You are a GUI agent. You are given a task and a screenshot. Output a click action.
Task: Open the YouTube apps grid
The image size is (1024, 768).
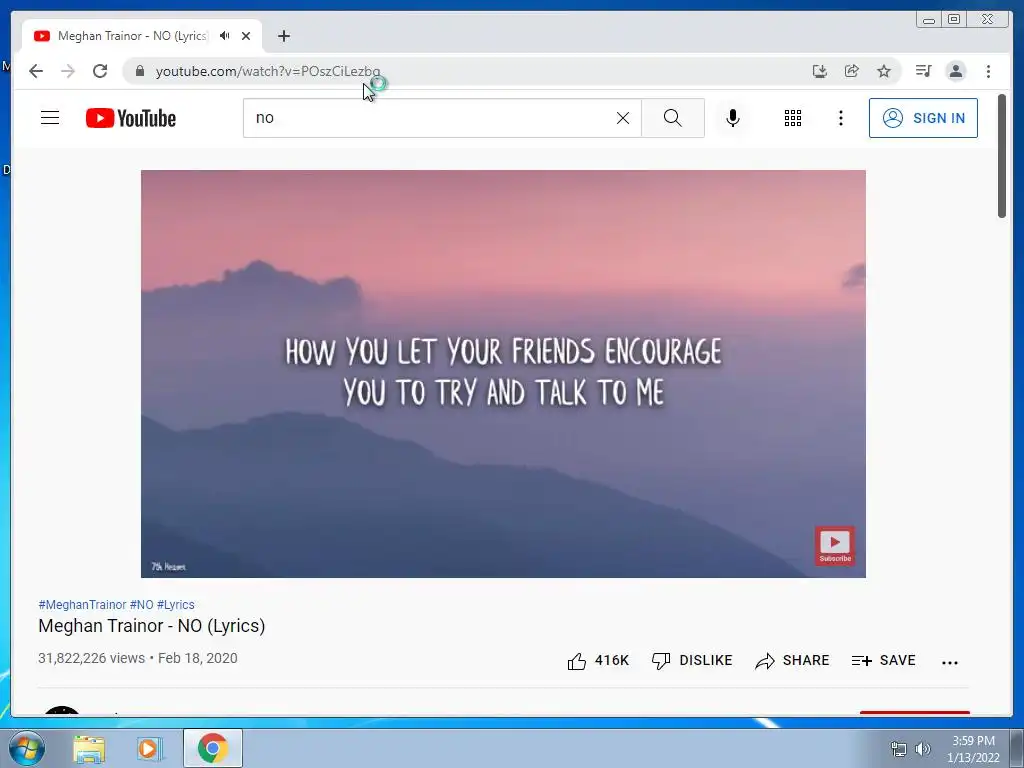coord(793,118)
